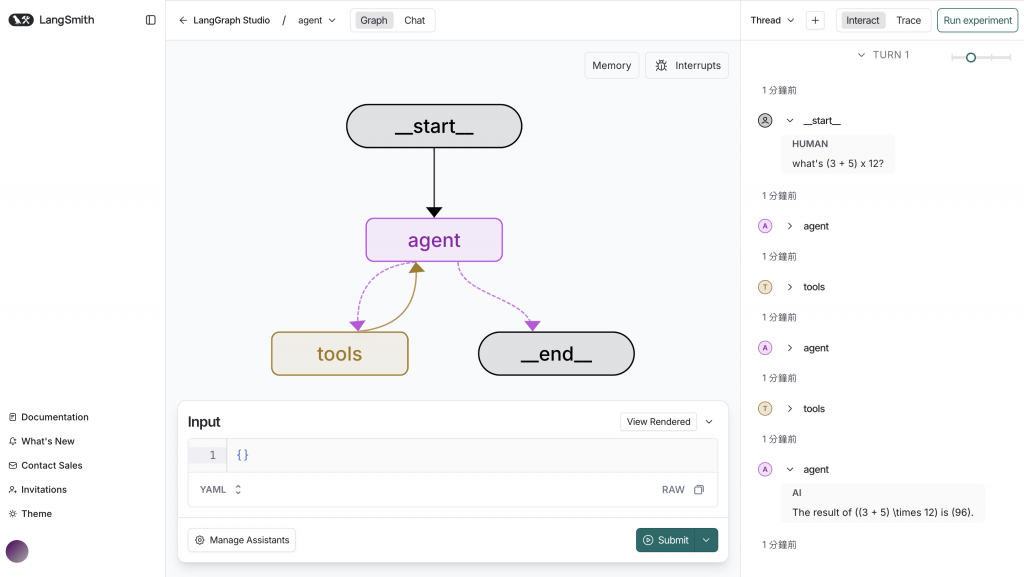This screenshot has width=1024, height=577.
Task: Click the second tan tools 'T' icon
Action: click(765, 409)
